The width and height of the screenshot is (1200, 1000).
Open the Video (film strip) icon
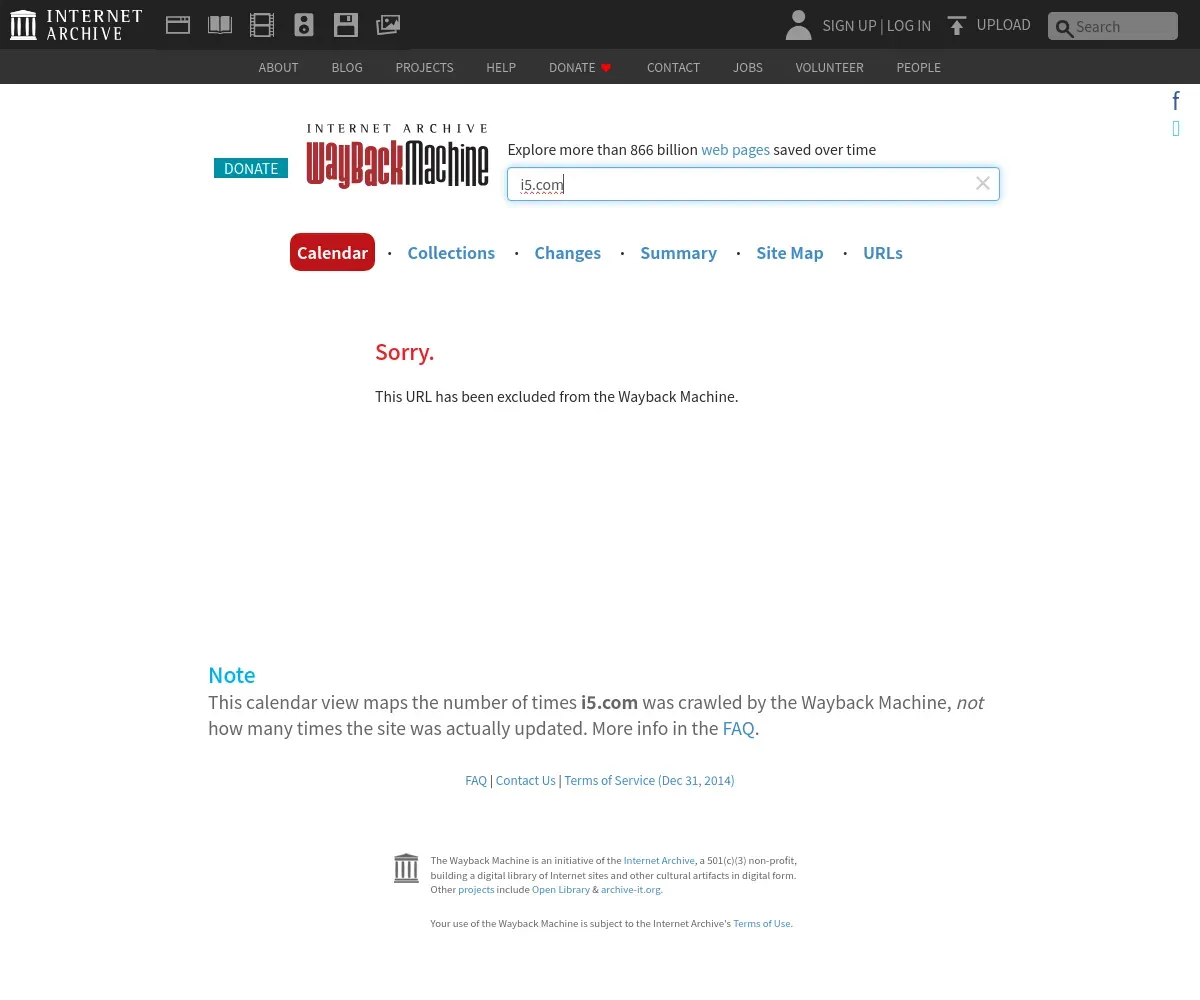pos(262,25)
